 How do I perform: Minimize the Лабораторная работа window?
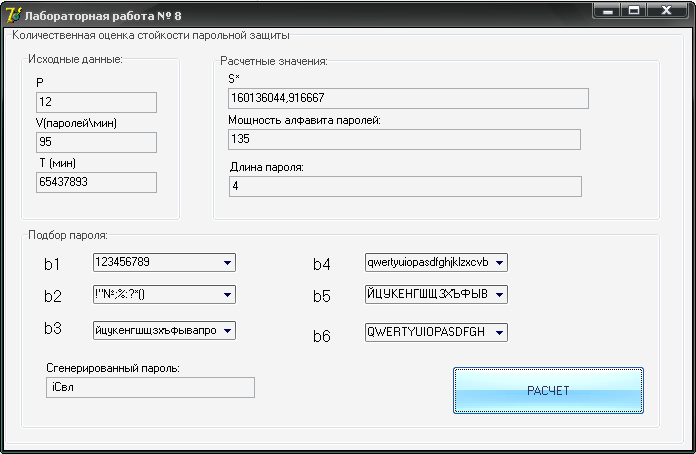[x=608, y=11]
